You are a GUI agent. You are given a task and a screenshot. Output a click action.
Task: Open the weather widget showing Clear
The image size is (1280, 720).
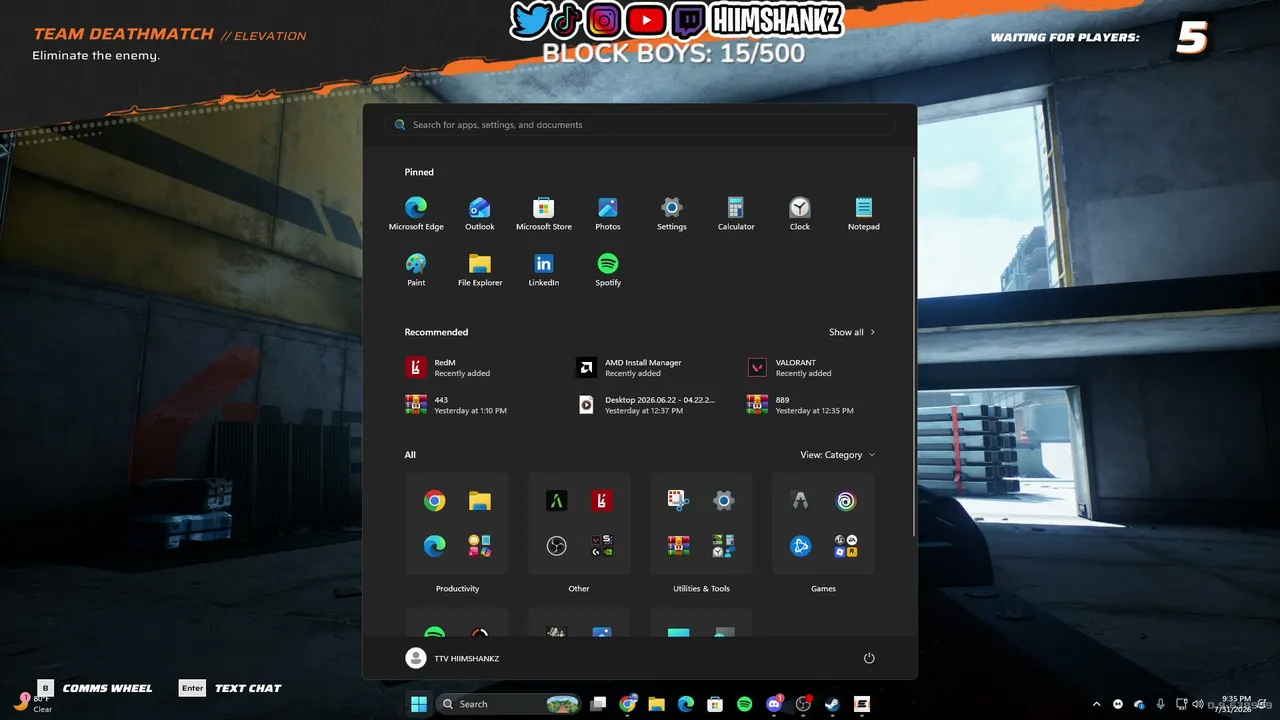pyautogui.click(x=34, y=702)
